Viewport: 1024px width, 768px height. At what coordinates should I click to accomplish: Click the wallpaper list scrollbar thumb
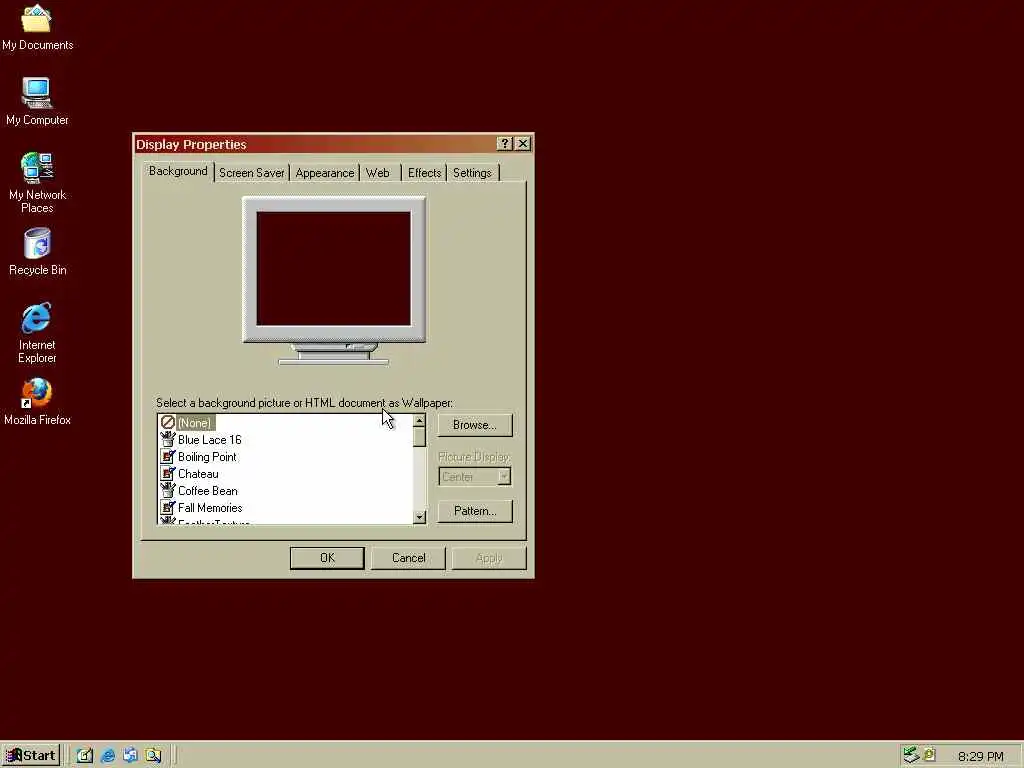(419, 438)
